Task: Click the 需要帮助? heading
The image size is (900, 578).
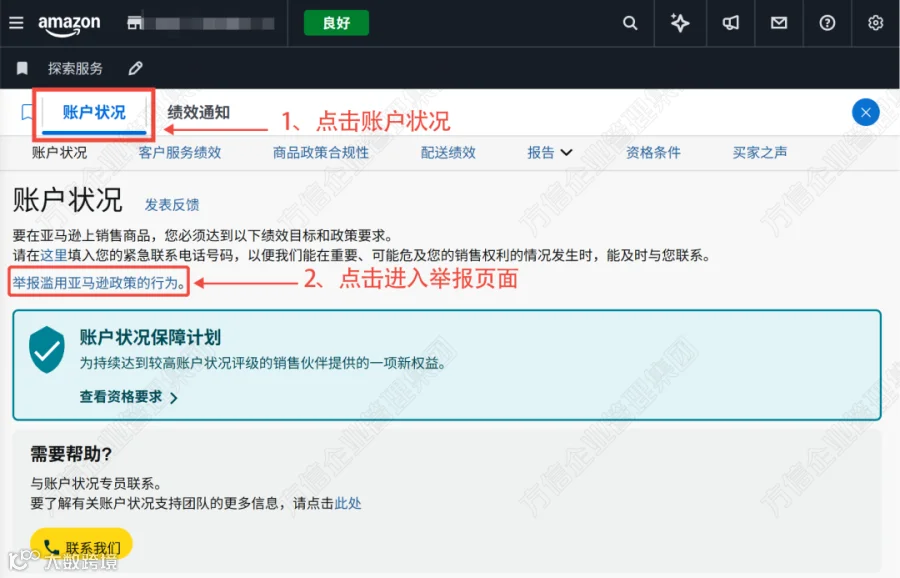Action: point(71,454)
